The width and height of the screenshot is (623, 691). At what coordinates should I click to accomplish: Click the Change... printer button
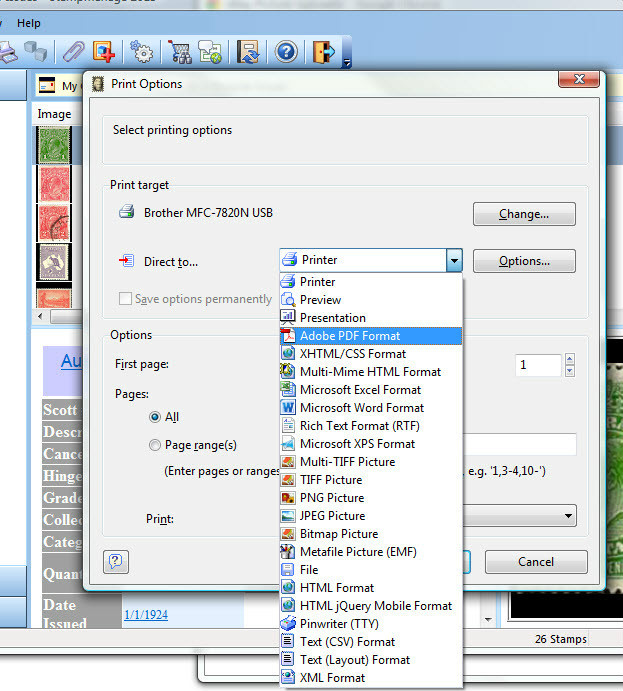pyautogui.click(x=524, y=214)
